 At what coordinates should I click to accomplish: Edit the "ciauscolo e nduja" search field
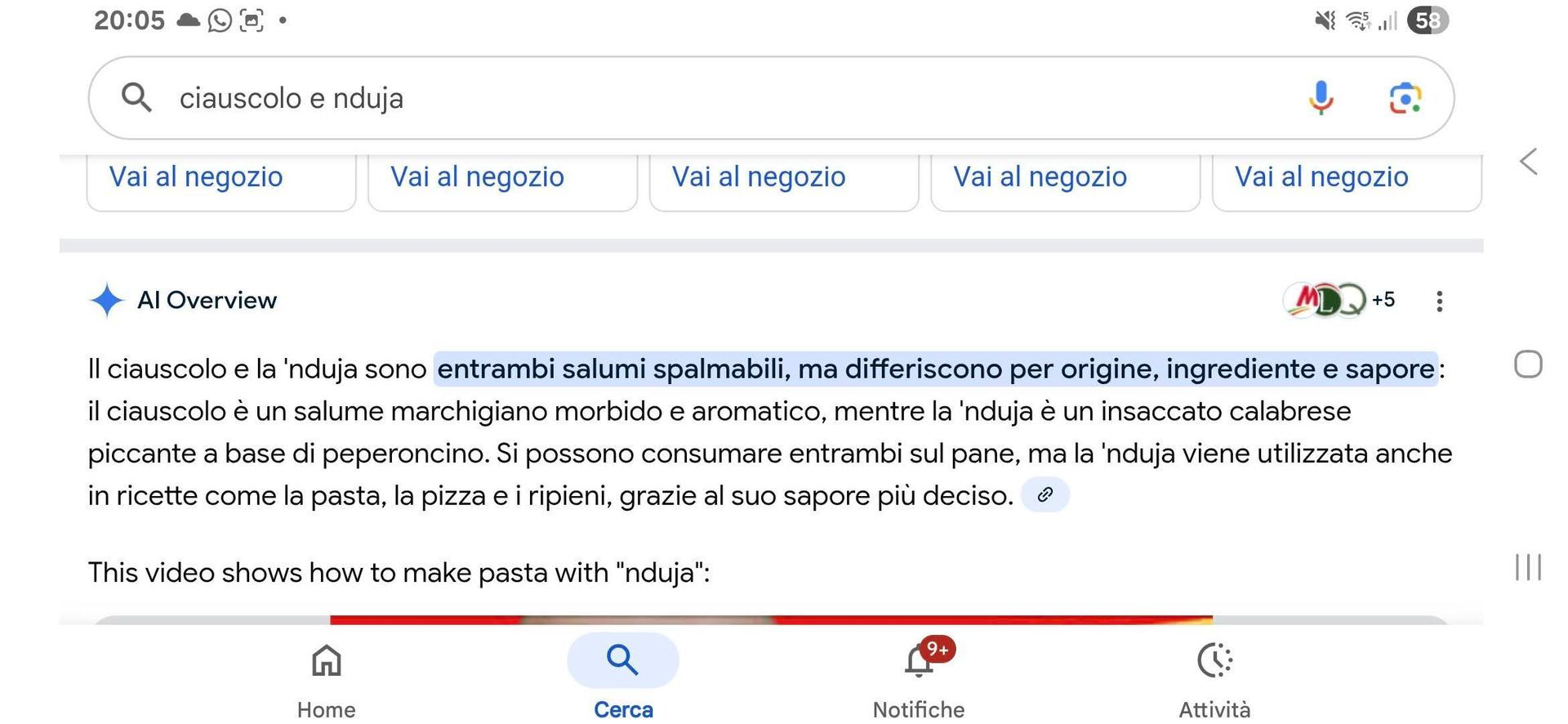653,98
